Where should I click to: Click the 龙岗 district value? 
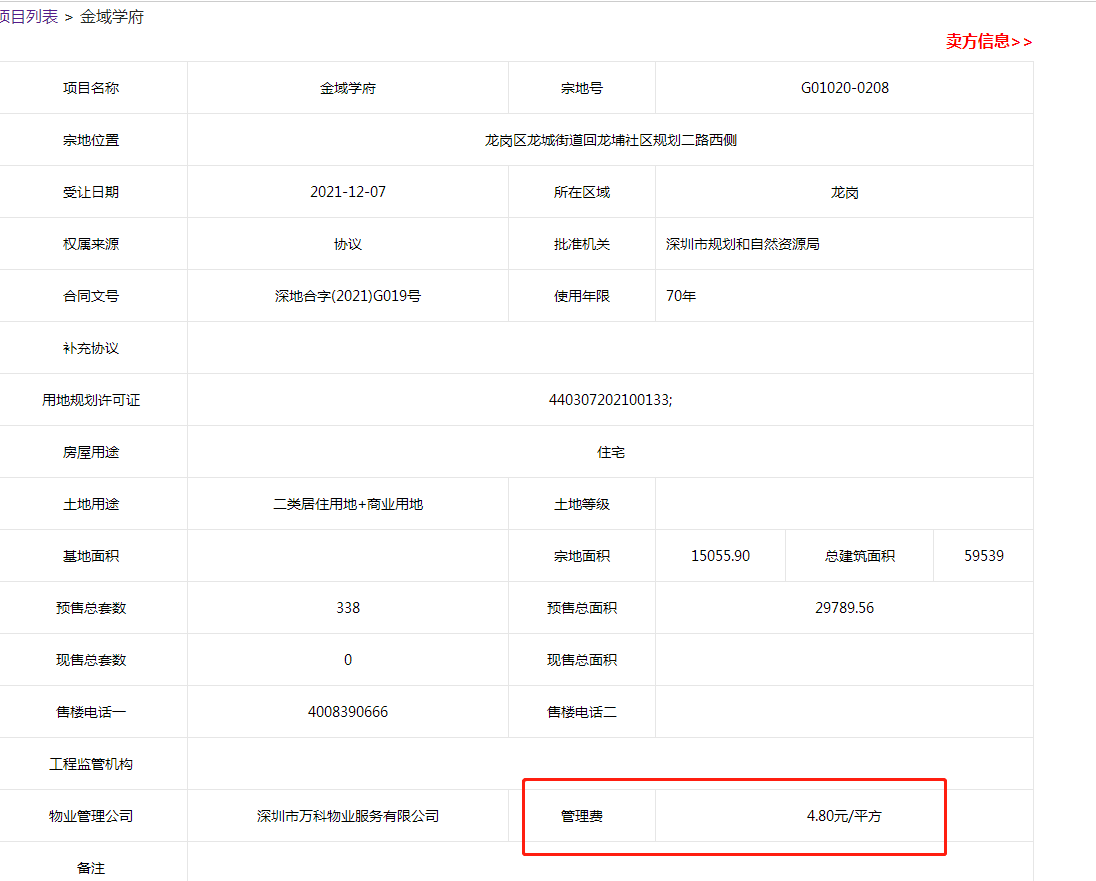tap(844, 192)
